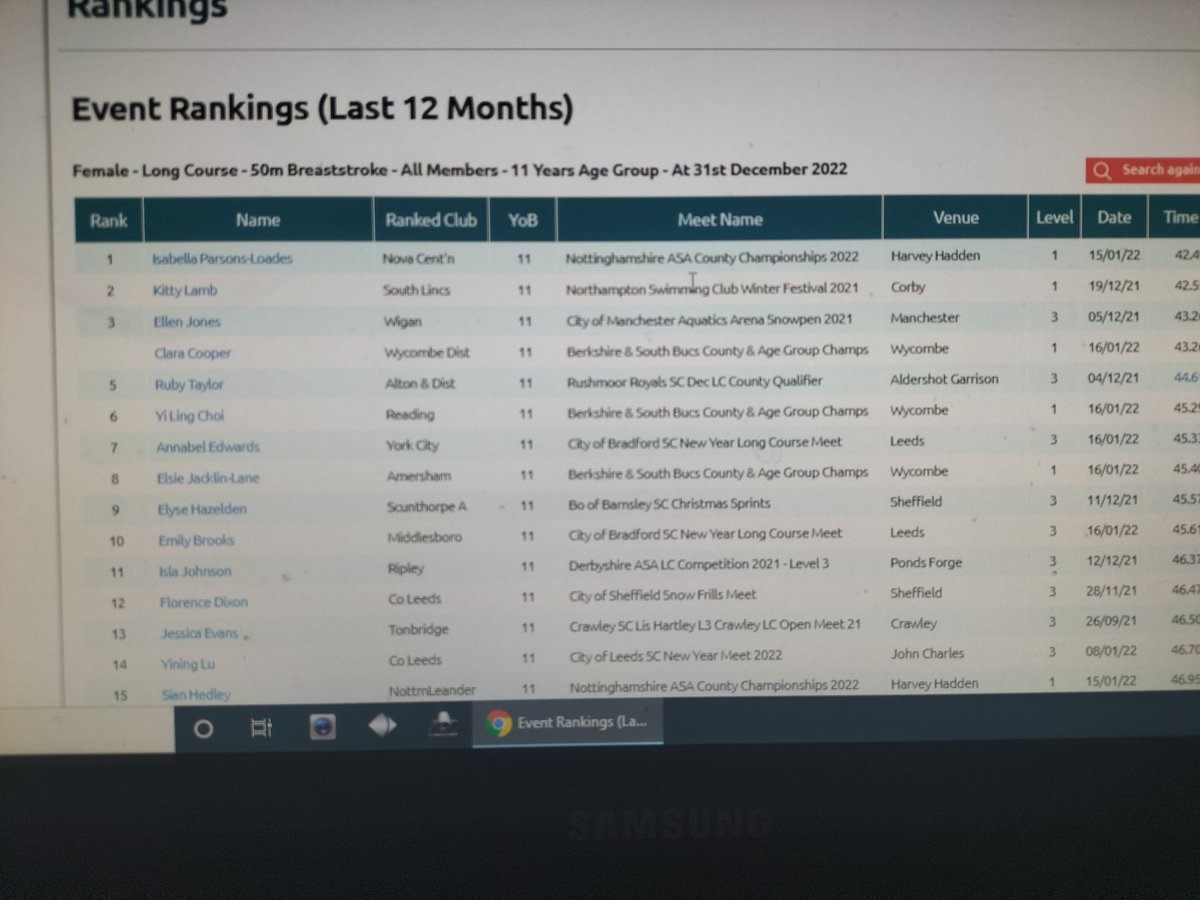Select date cell '26/09/21'

(1114, 622)
